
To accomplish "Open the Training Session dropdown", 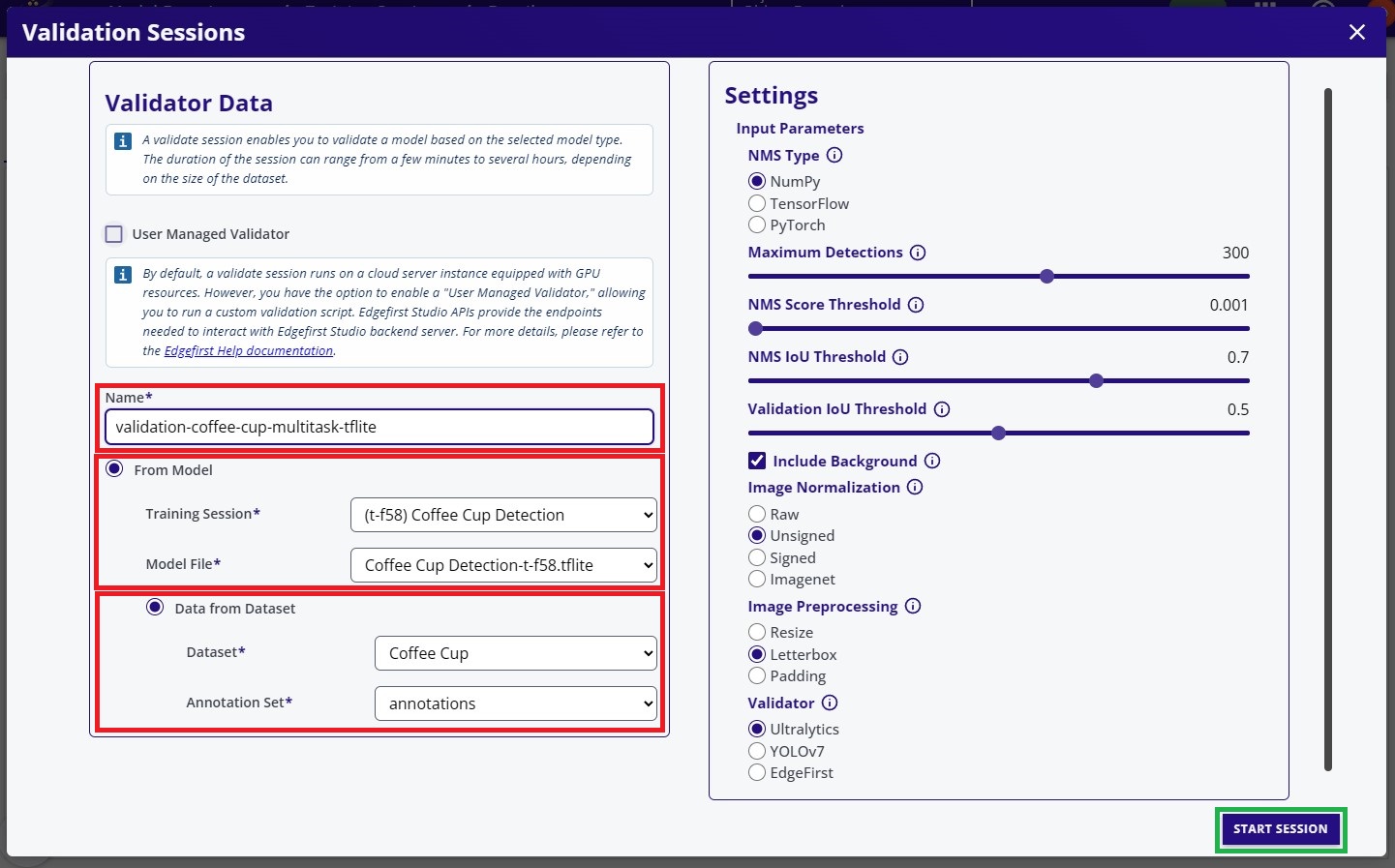I will pos(503,515).
